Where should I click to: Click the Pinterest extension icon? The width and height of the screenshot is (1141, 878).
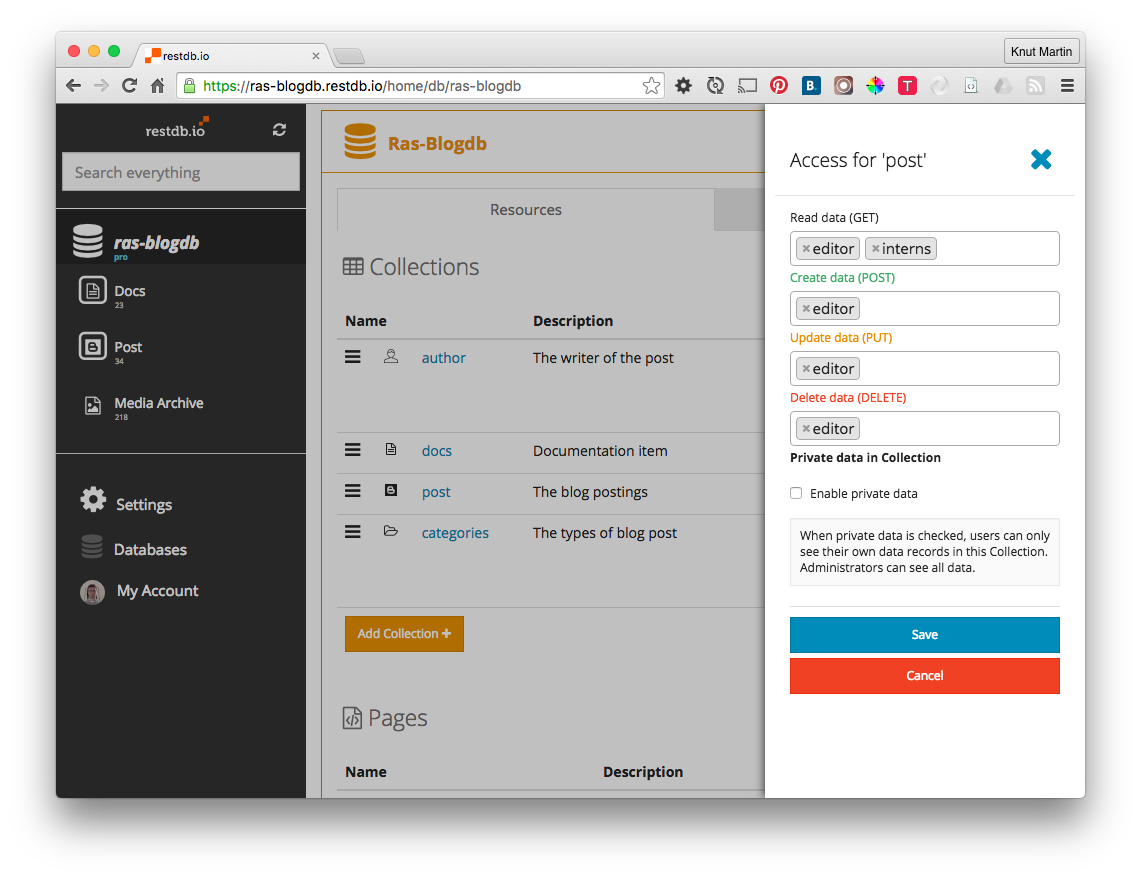click(779, 86)
